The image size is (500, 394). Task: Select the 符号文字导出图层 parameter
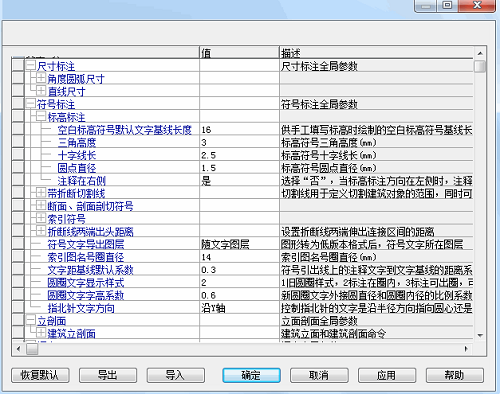click(x=86, y=245)
